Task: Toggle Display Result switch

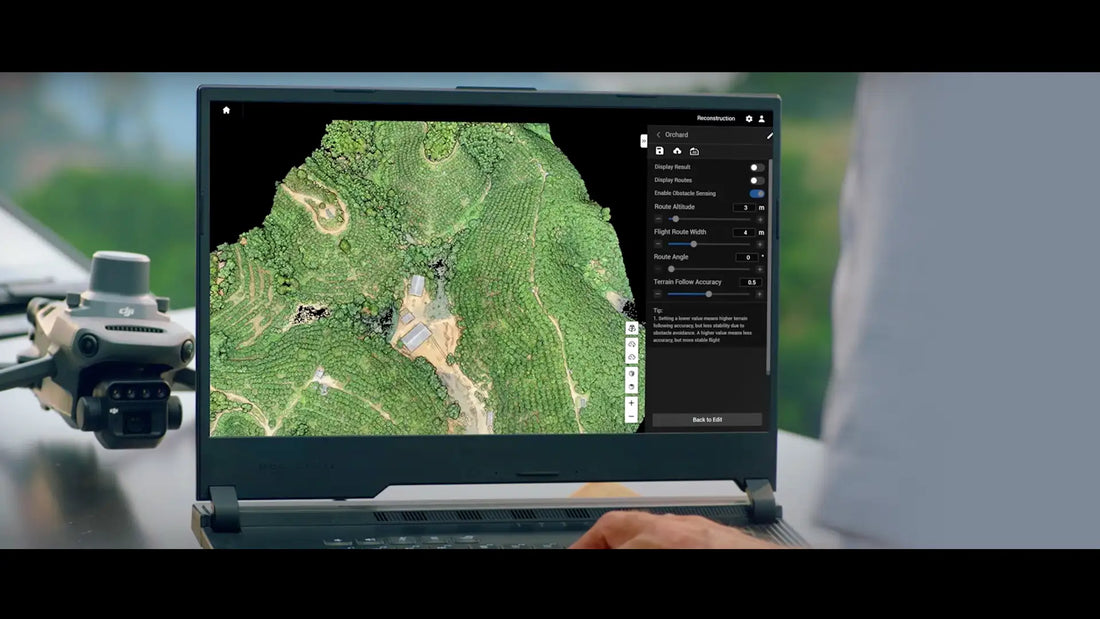Action: (x=757, y=167)
